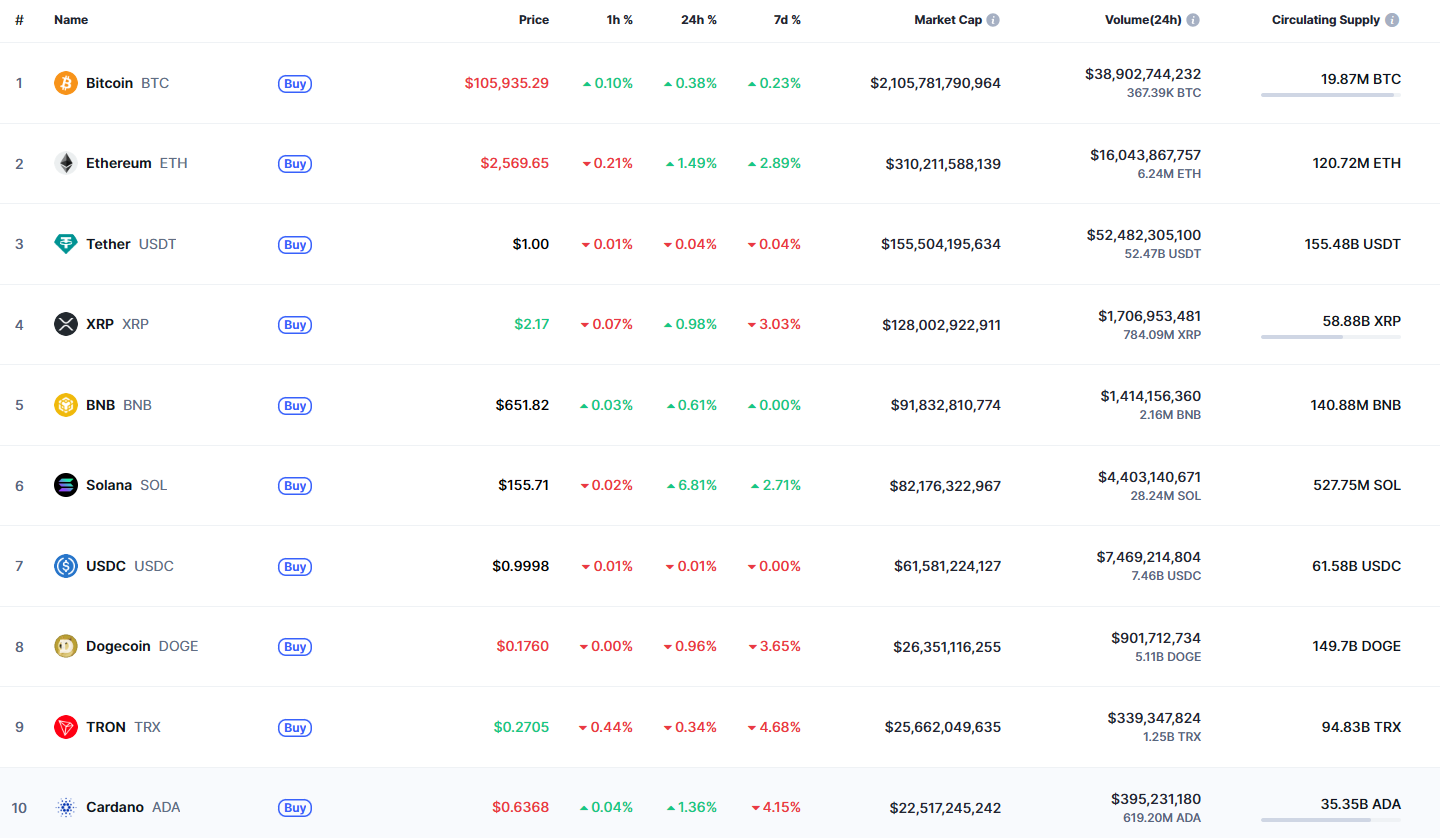The width and height of the screenshot is (1440, 838).
Task: Open the Cardano ADA name link
Action: [133, 807]
